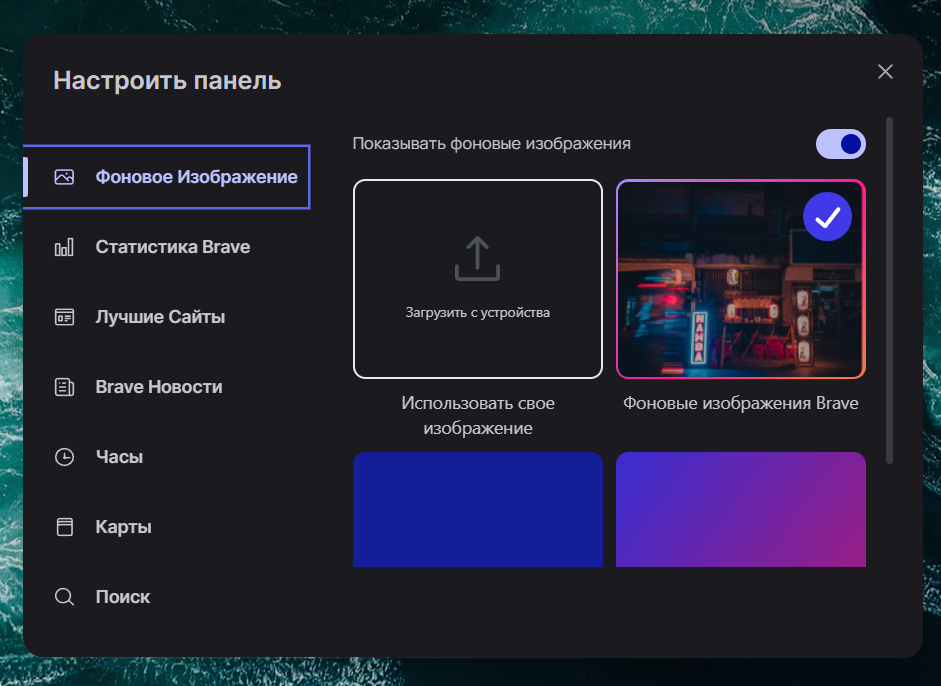This screenshot has width=941, height=686.
Task: Switch to Статистика Brave section
Action: coord(166,247)
